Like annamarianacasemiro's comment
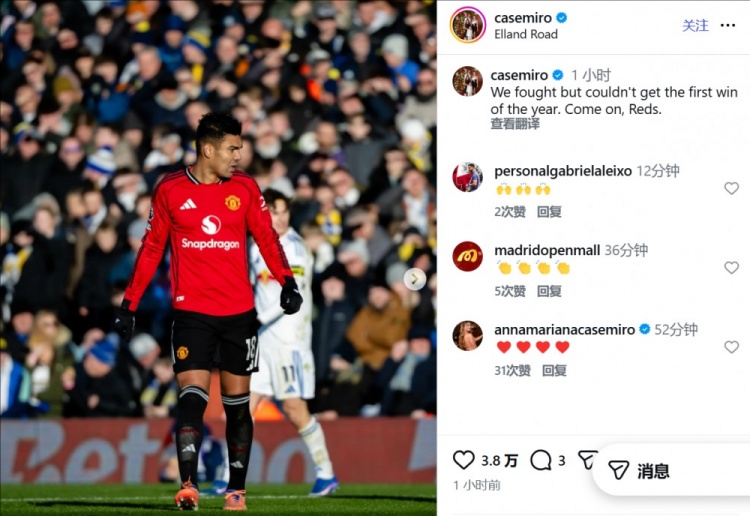Image resolution: width=750 pixels, height=516 pixels. click(x=731, y=347)
